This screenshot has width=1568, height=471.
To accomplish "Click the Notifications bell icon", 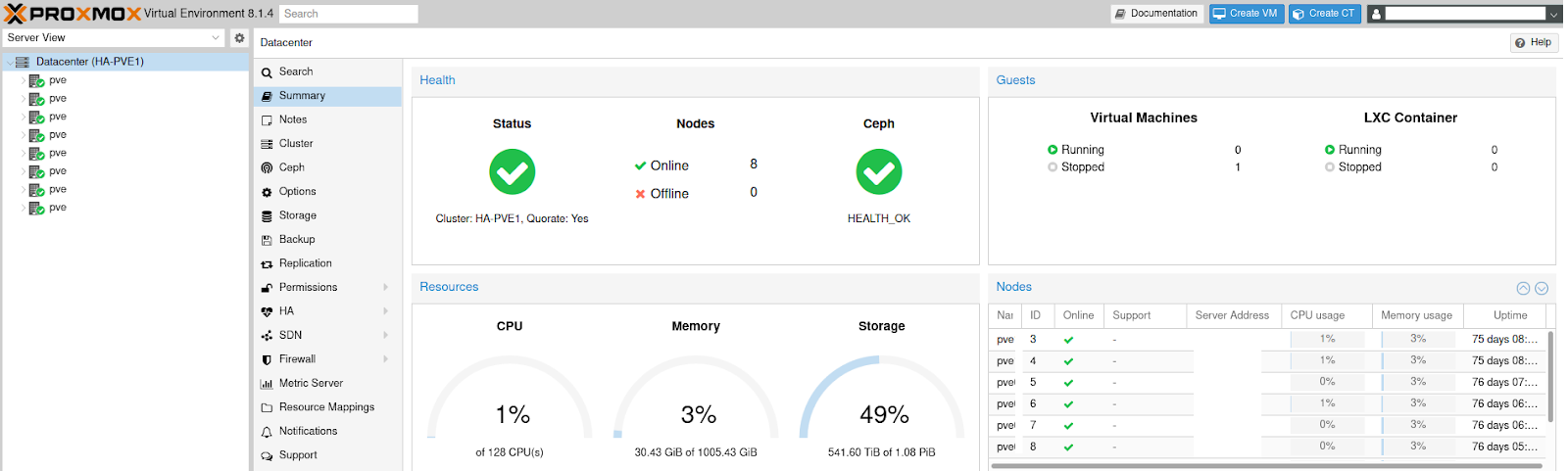I will tap(267, 432).
